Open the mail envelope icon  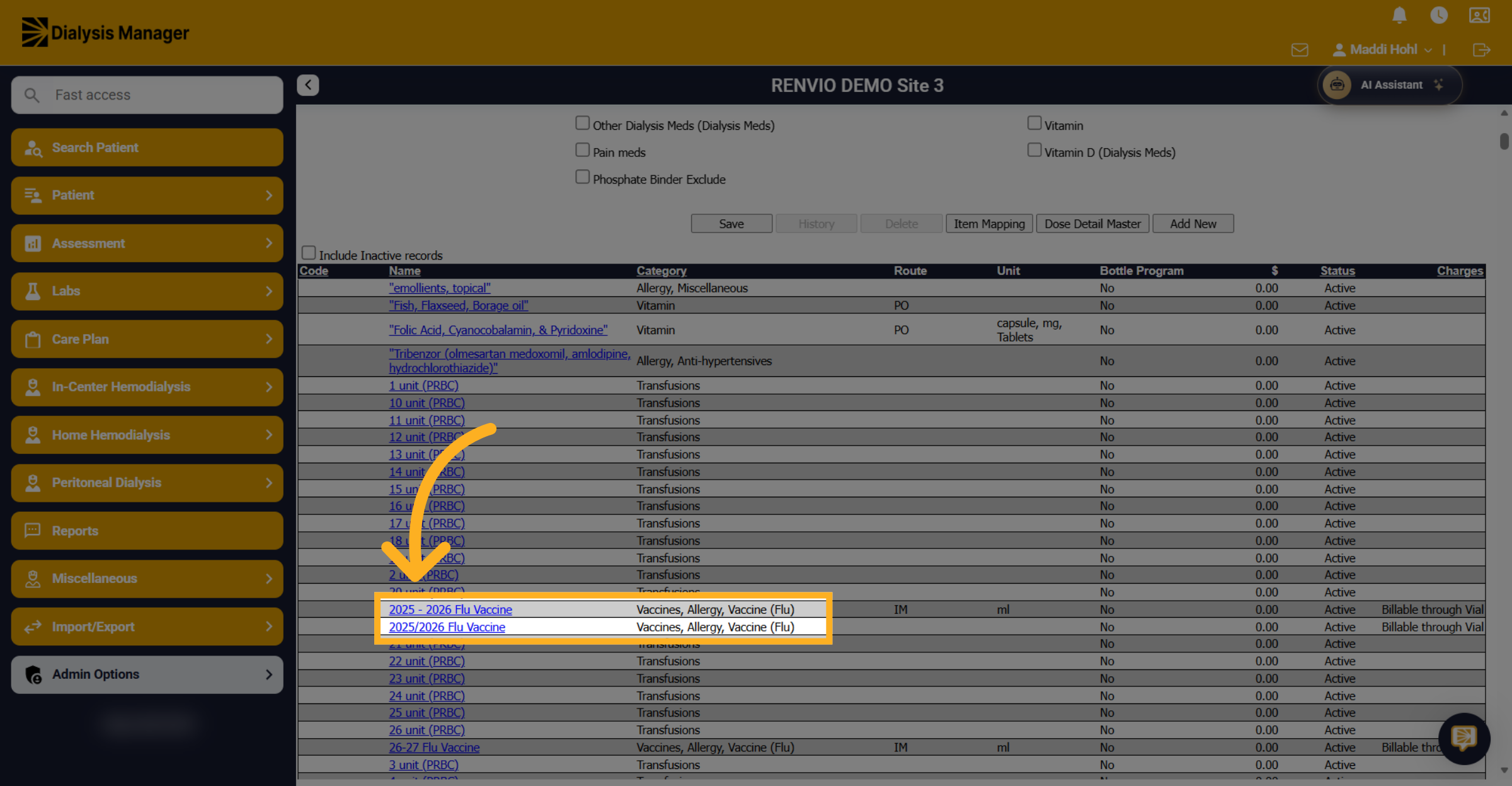click(1300, 50)
